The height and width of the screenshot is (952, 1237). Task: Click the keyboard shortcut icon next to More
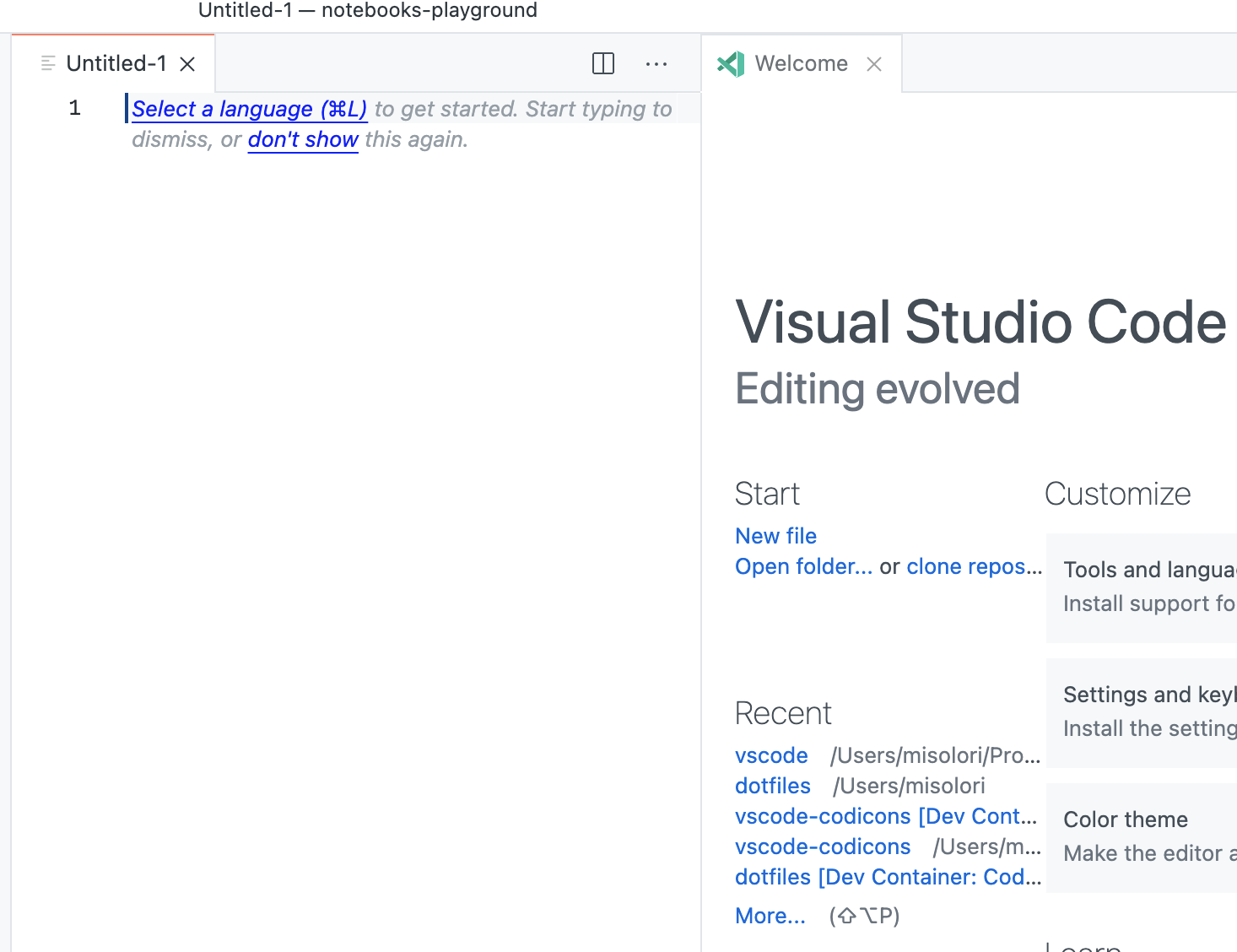pos(862,915)
